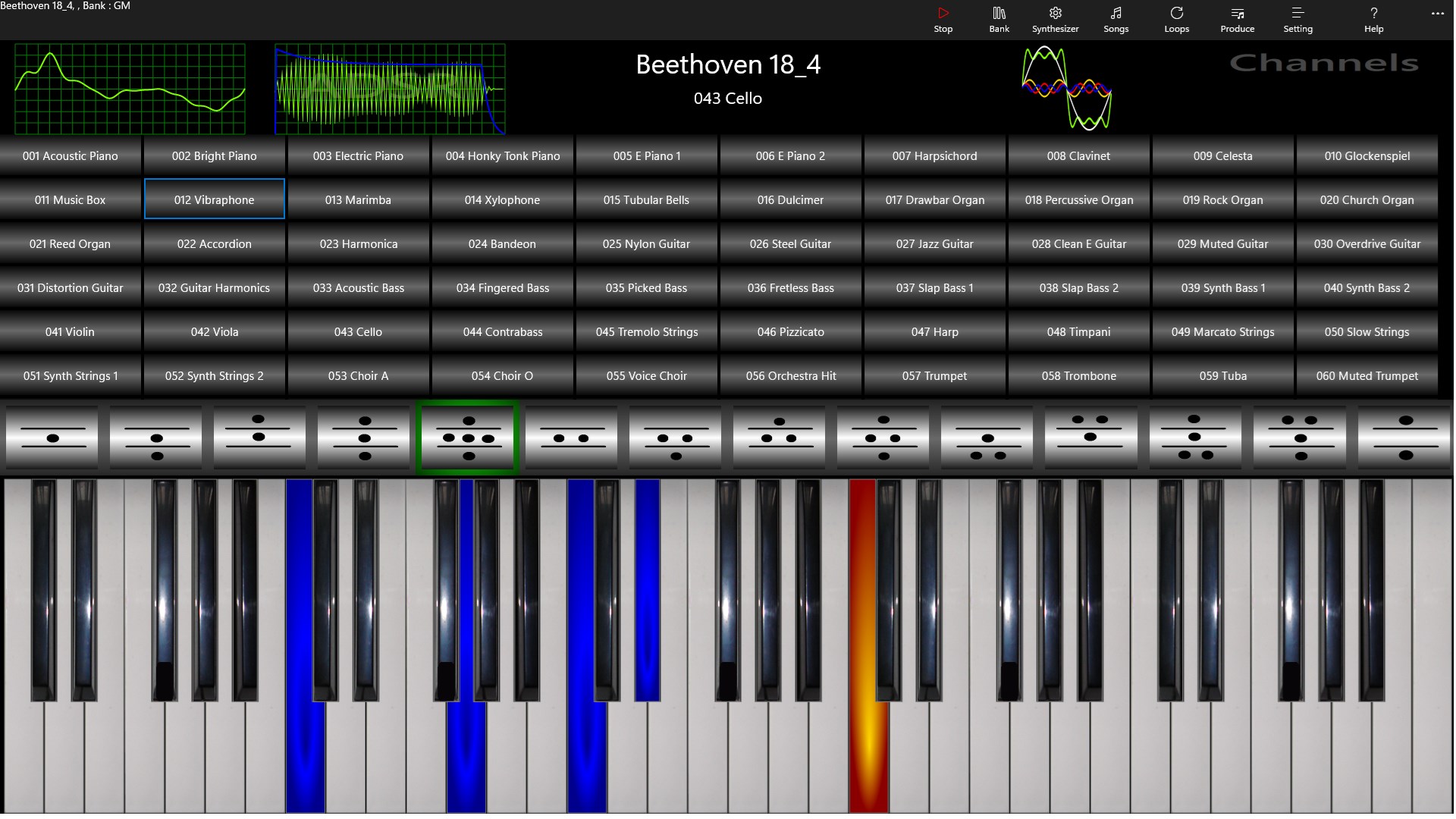Click the green waveform display
Screen dimensions: 1456x819
129,89
